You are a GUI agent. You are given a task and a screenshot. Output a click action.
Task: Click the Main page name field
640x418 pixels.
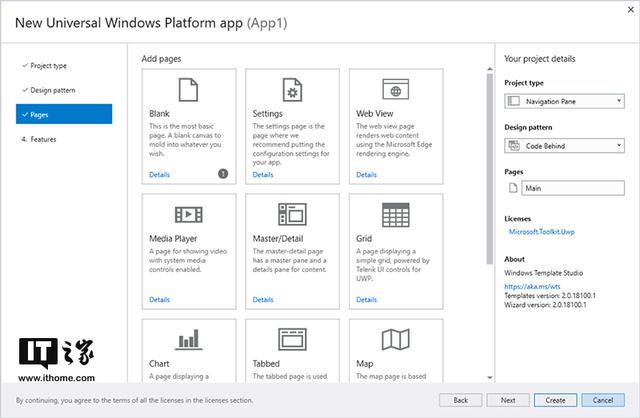pyautogui.click(x=573, y=188)
